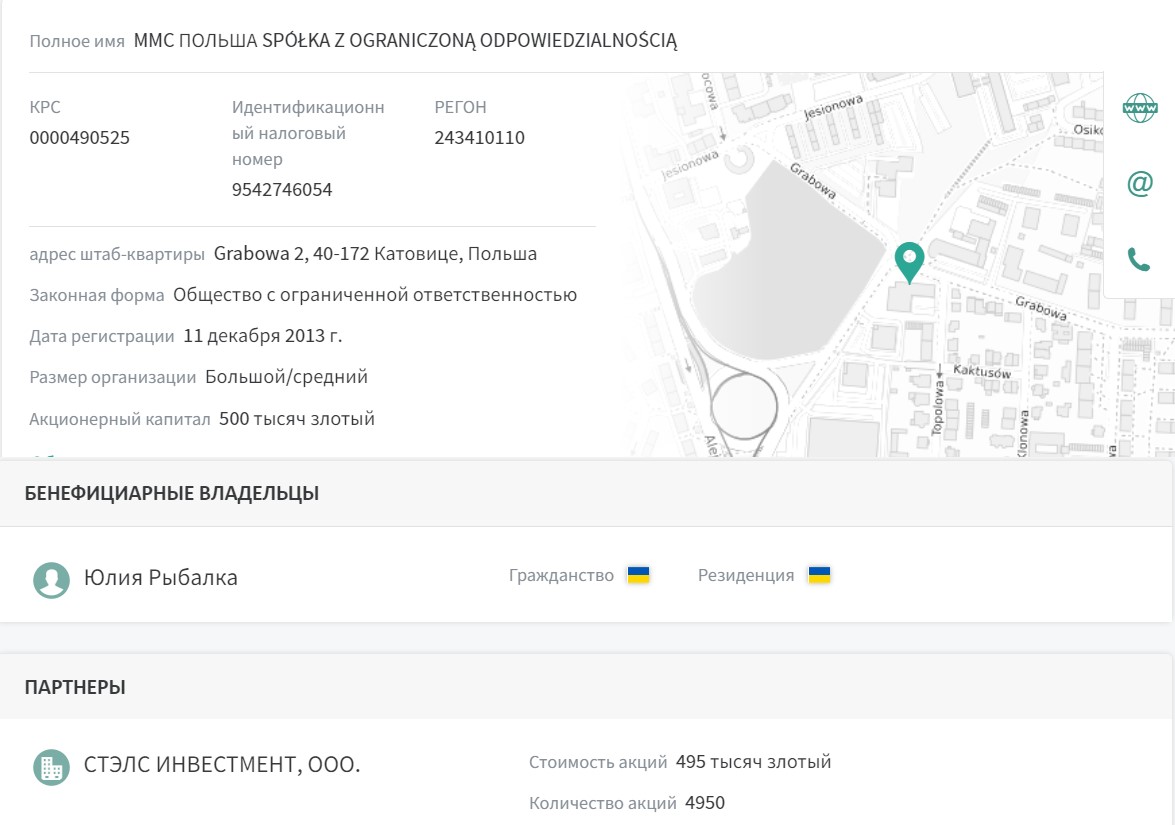This screenshot has width=1175, height=825.
Task: Click the КРС number 0000490525
Action: click(x=80, y=138)
